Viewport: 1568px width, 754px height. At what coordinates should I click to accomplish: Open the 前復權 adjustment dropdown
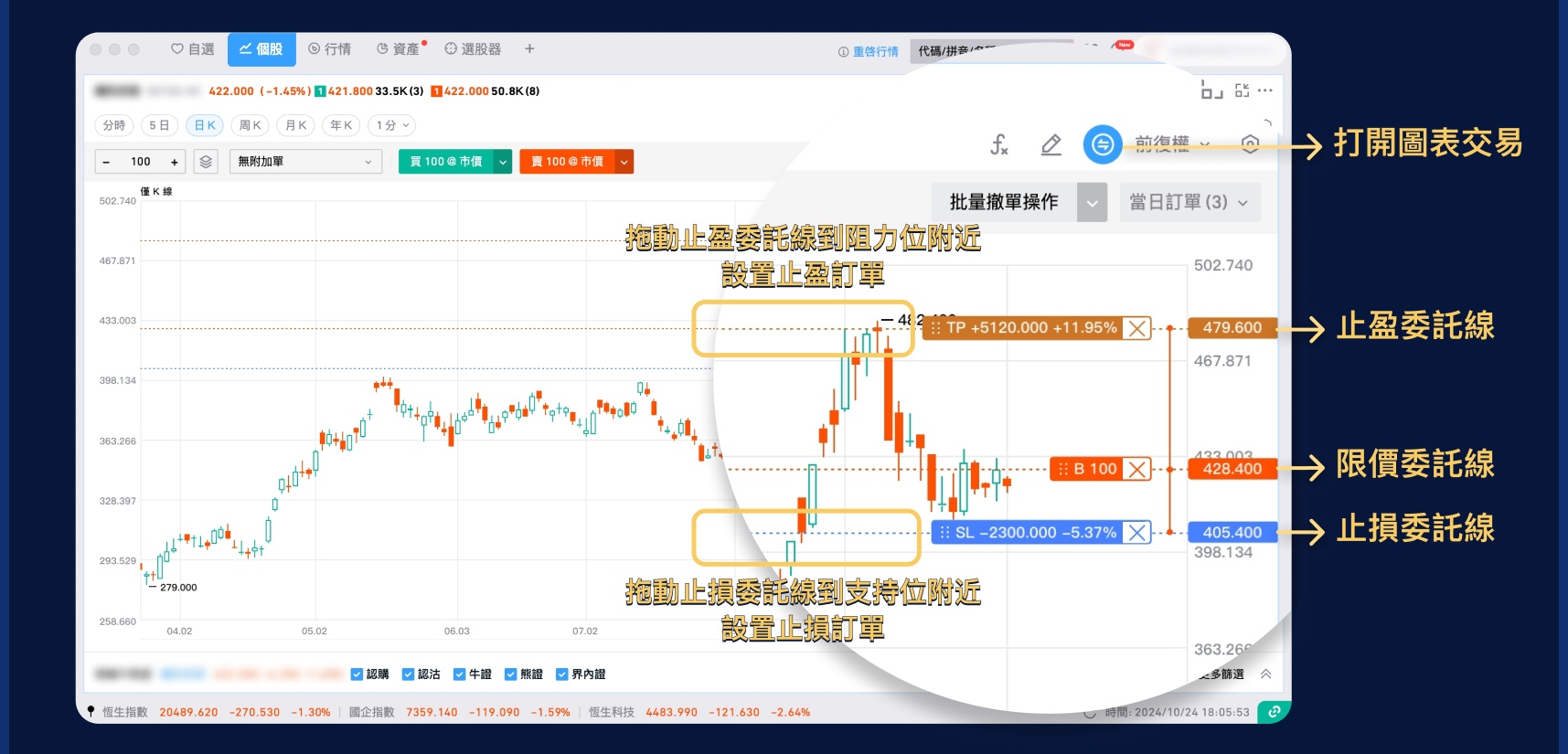1173,144
